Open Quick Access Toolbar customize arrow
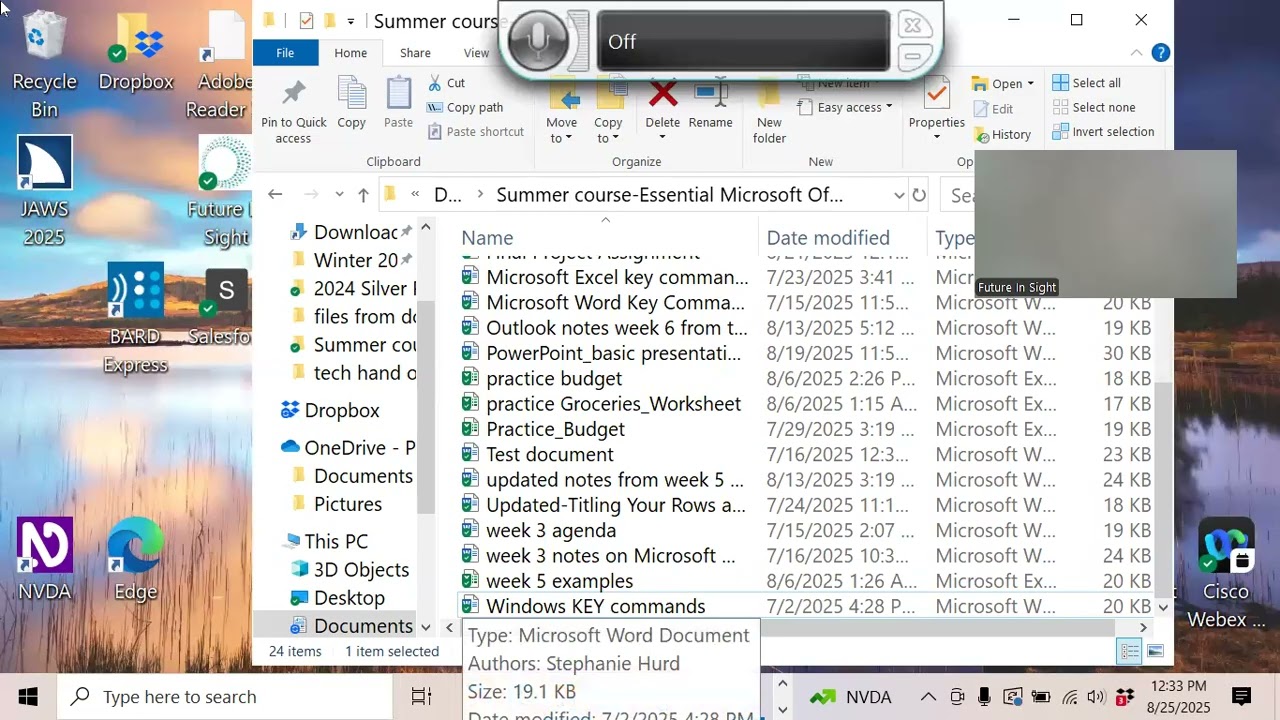Viewport: 1280px width, 720px height. pos(350,21)
